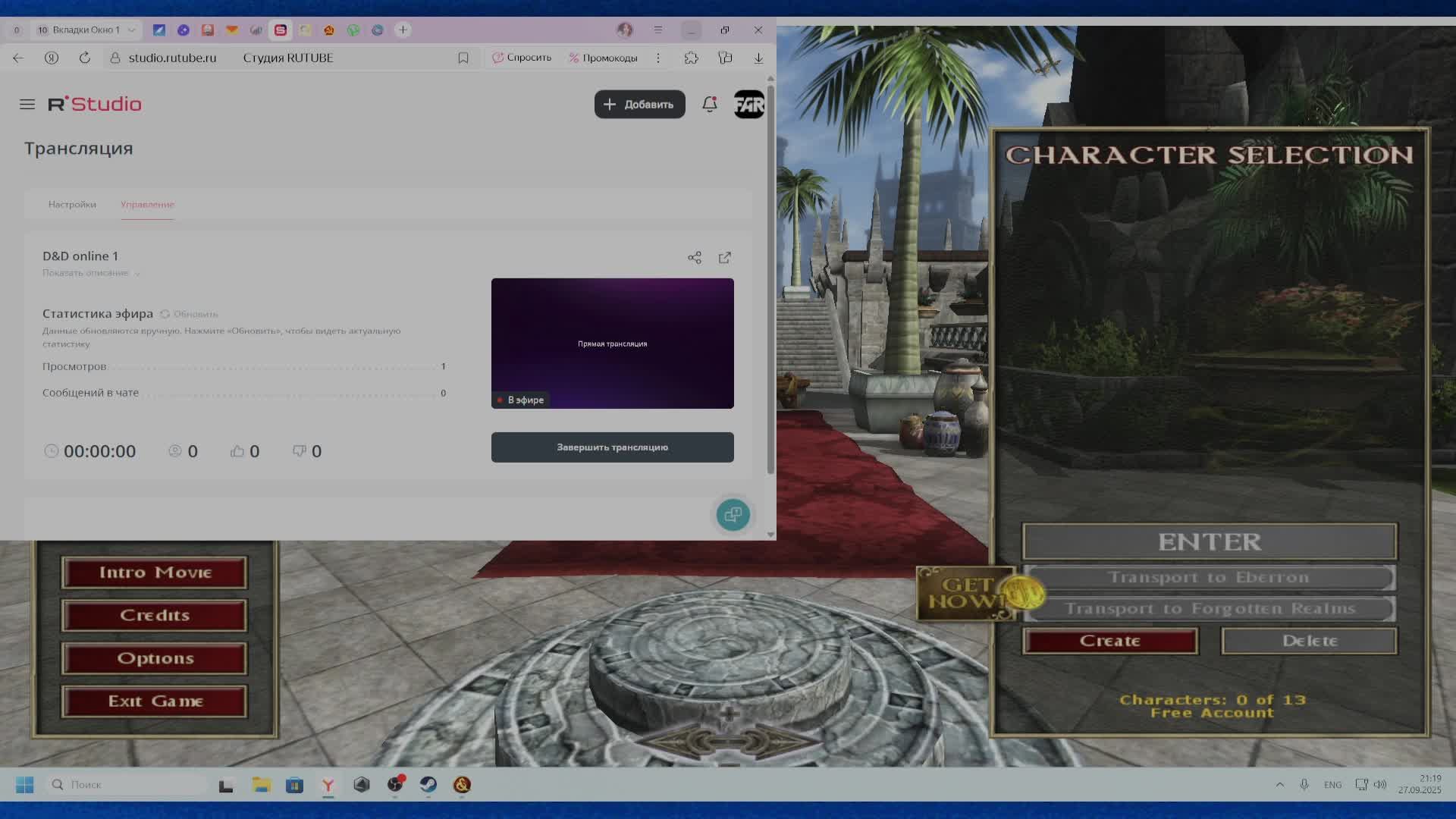Share the D&D online 1 stream
Image resolution: width=1456 pixels, height=819 pixels.
point(694,258)
